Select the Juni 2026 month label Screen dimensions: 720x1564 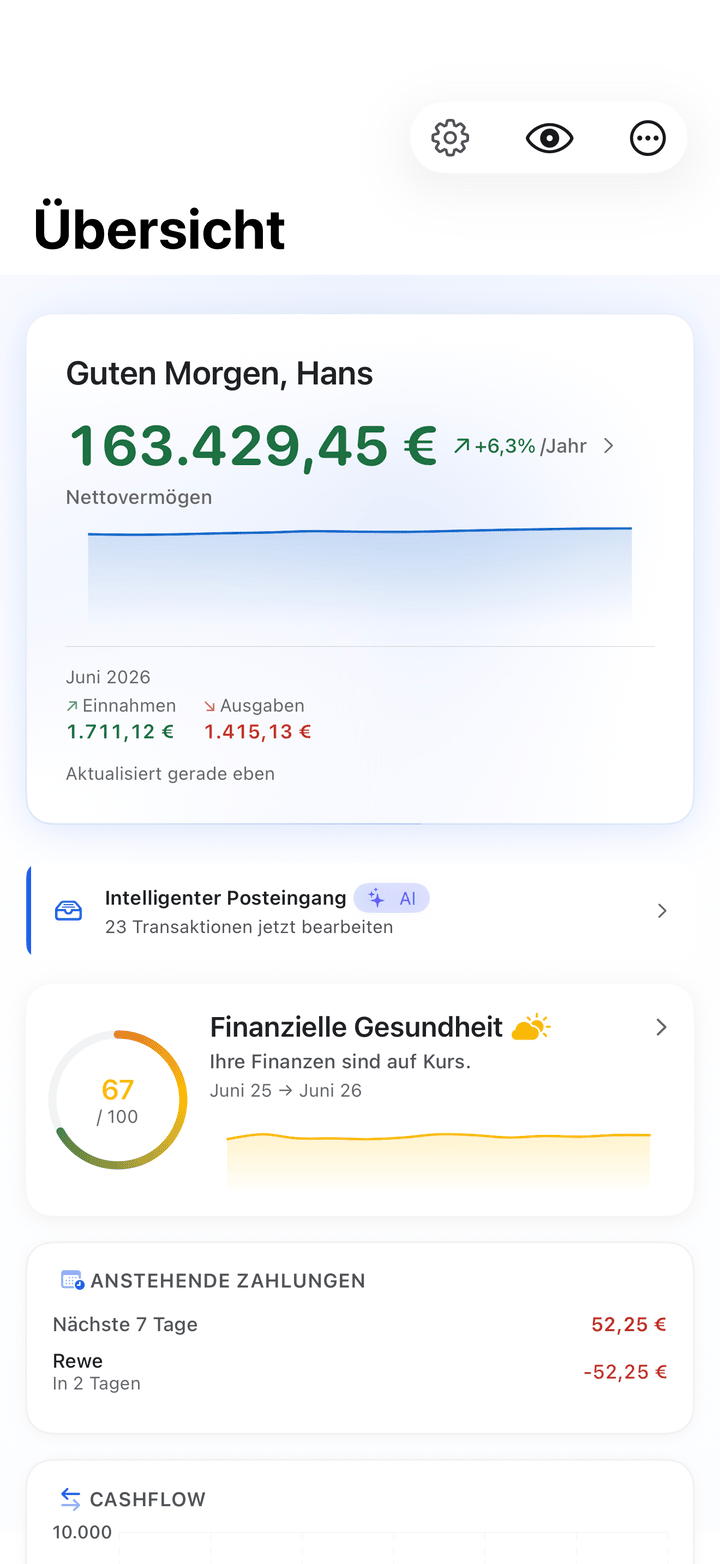[108, 677]
